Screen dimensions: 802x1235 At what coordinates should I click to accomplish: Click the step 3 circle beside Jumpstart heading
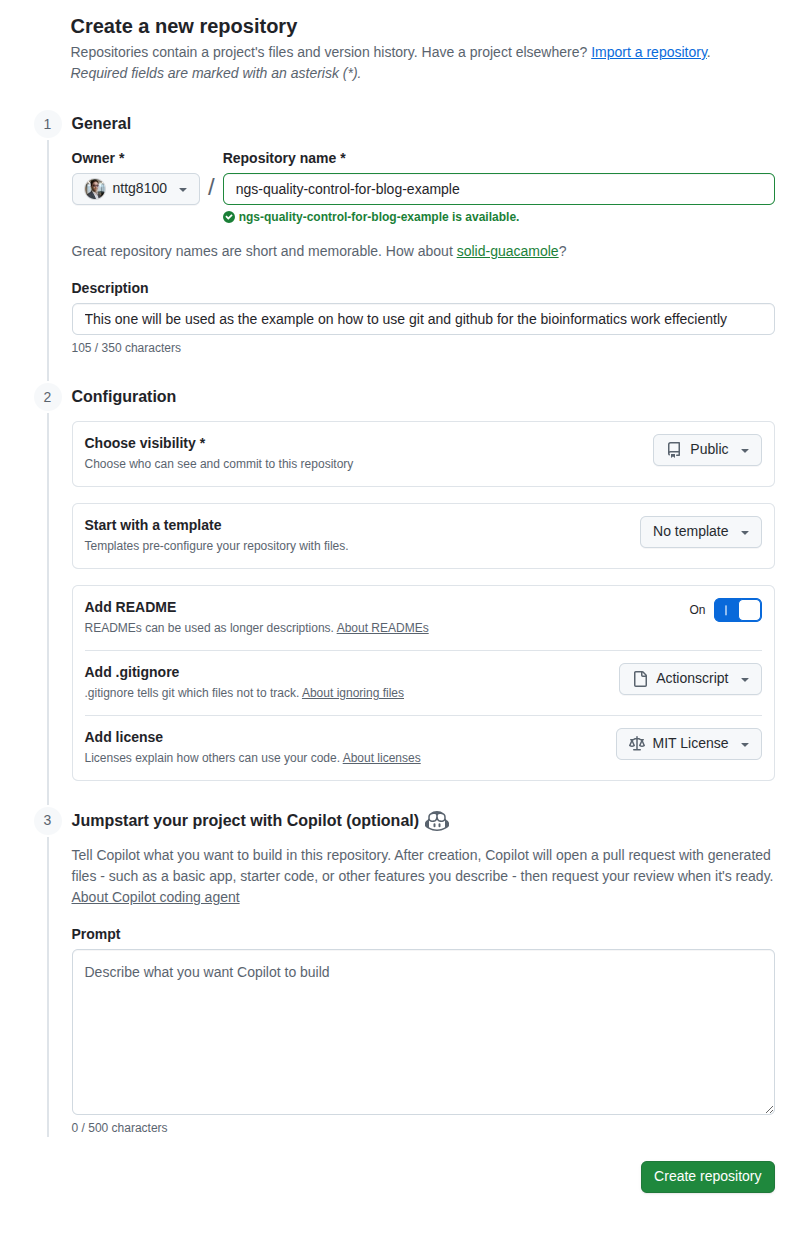[47, 821]
